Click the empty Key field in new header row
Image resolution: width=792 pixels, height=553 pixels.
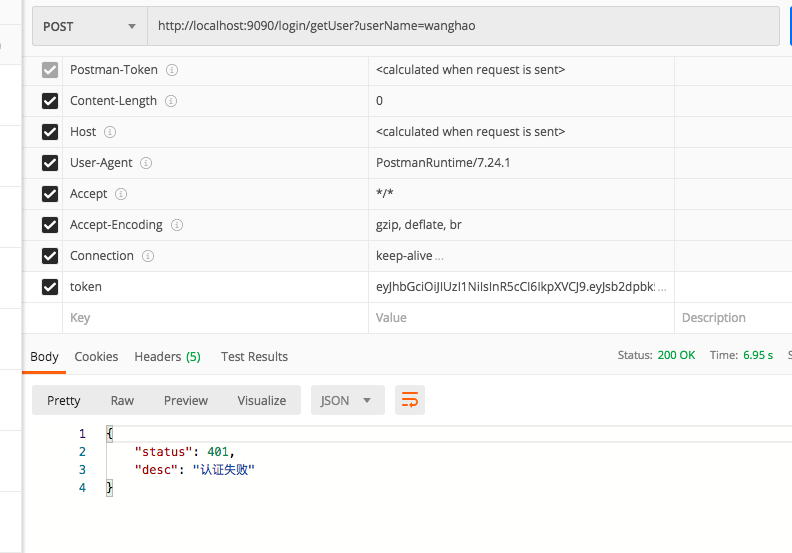pyautogui.click(x=215, y=318)
